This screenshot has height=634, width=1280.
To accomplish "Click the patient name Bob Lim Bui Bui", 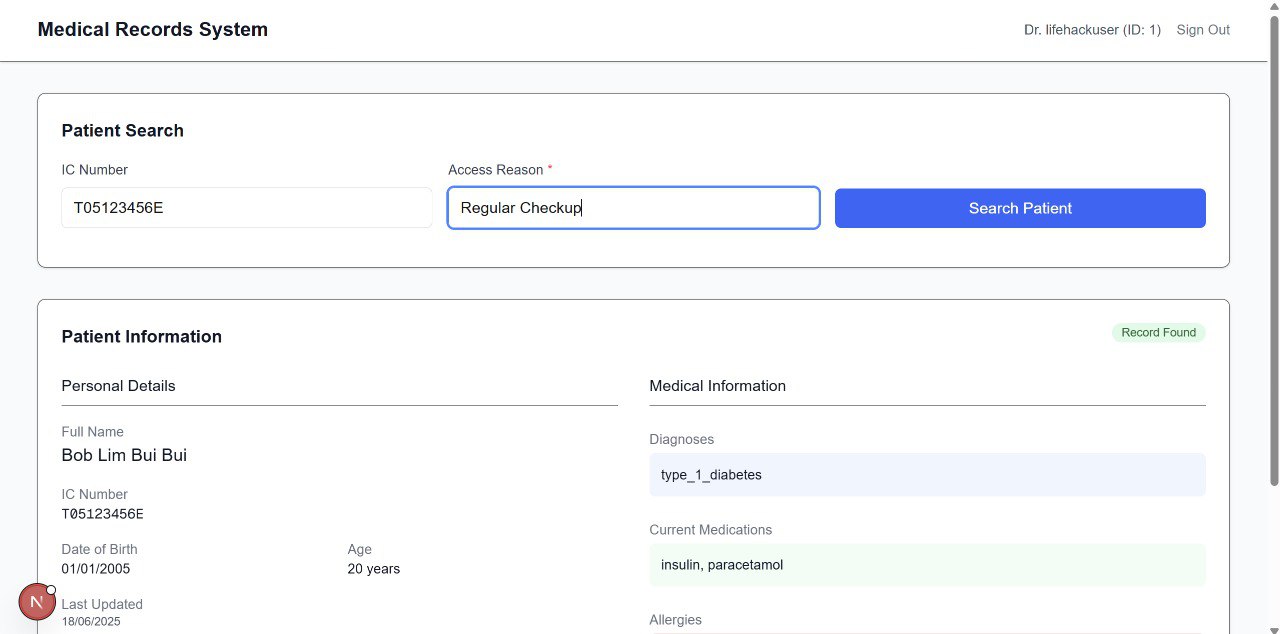I will [x=124, y=456].
